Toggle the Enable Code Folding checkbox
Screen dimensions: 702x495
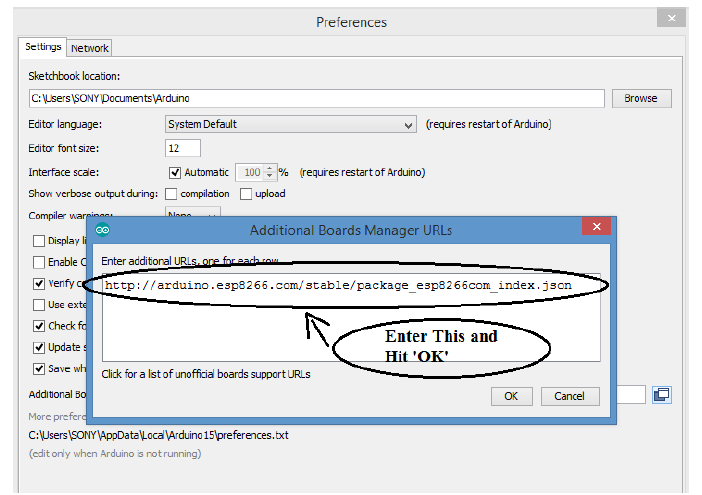click(x=39, y=262)
